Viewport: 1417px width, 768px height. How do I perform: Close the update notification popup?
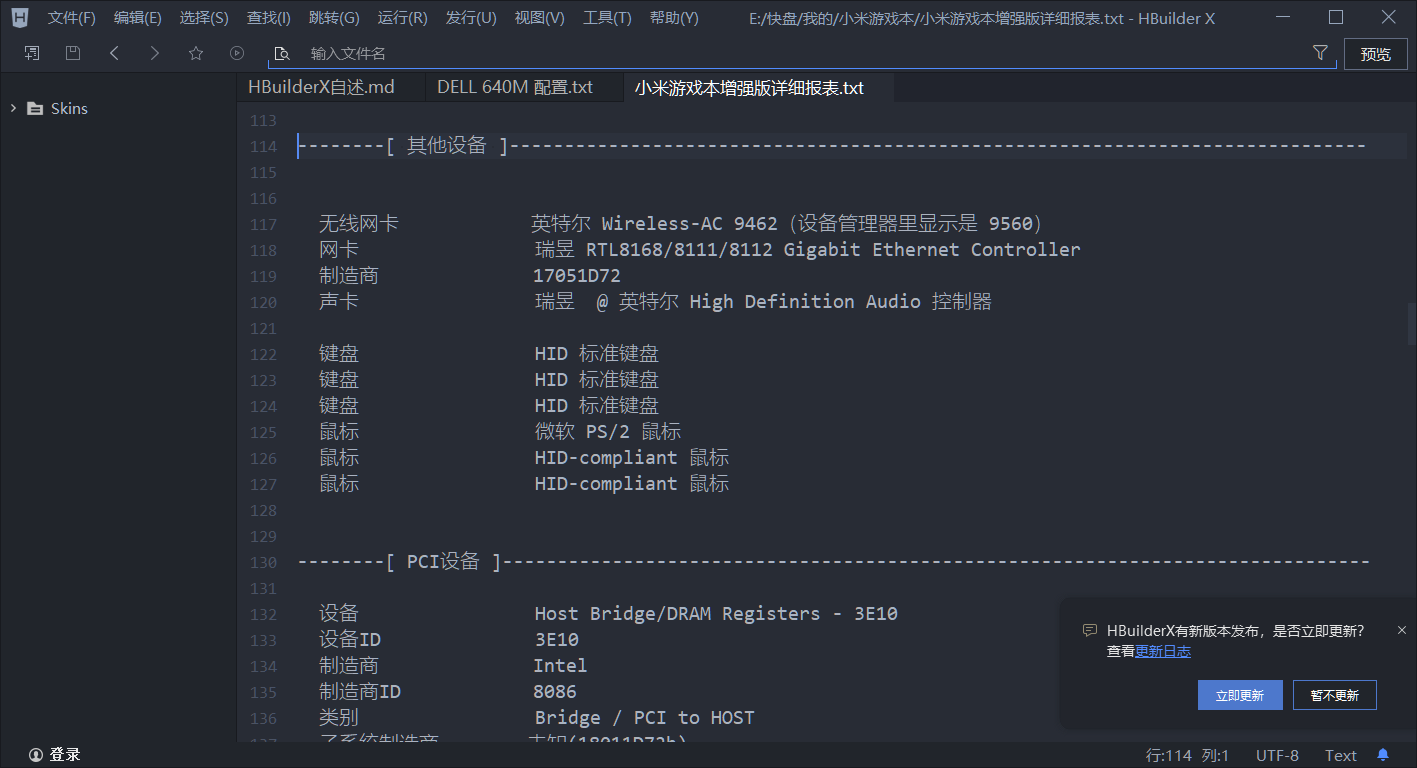click(1402, 630)
